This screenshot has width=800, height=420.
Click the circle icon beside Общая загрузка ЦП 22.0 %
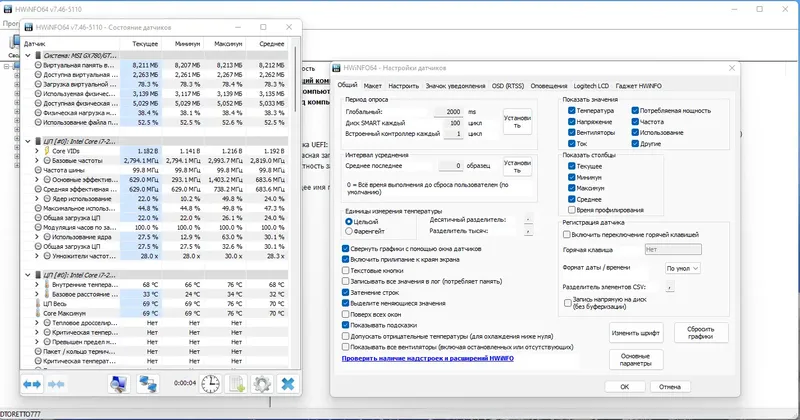coord(38,218)
